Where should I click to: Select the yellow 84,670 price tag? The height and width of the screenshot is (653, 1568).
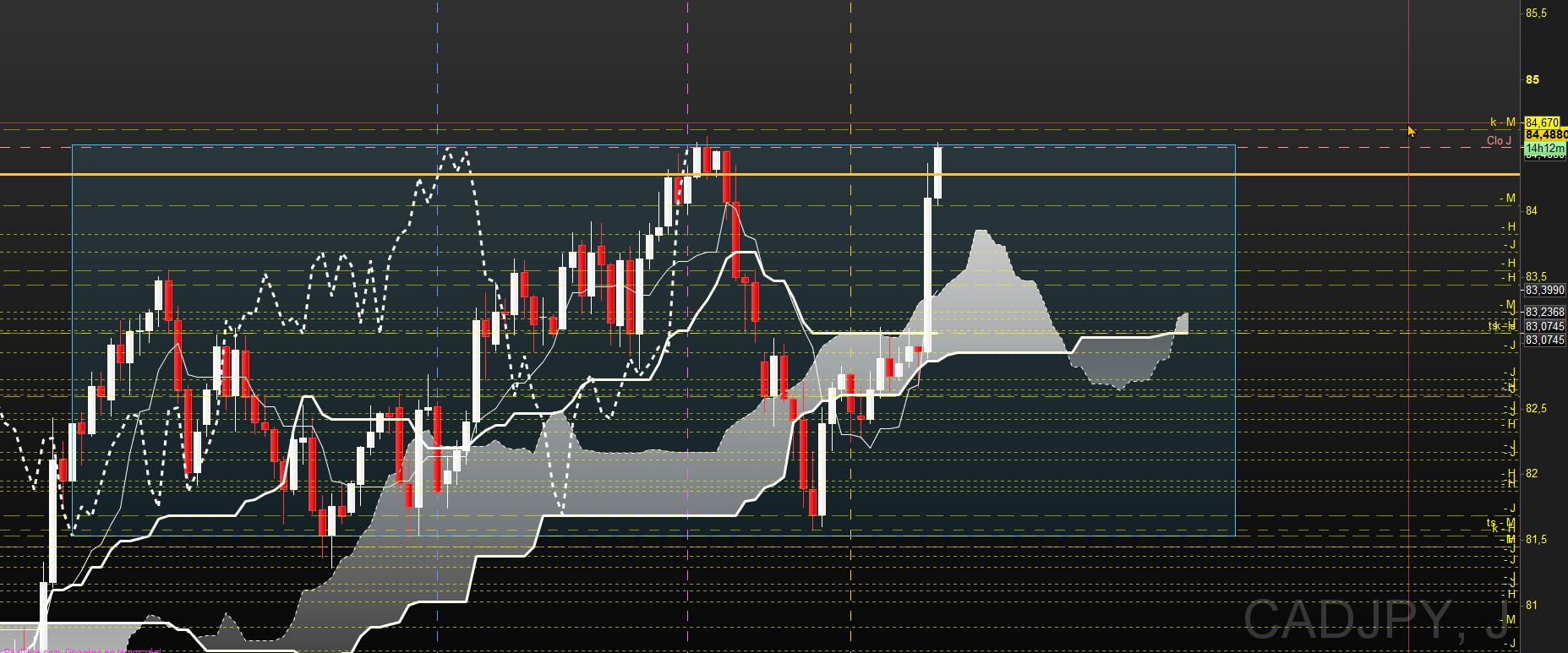coord(1543,122)
